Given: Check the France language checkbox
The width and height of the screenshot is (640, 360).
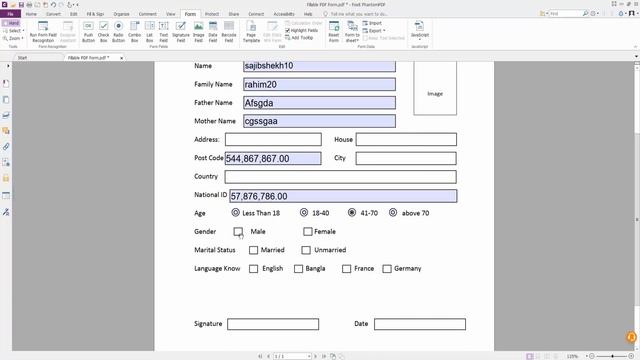Looking at the screenshot, I should [x=347, y=269].
